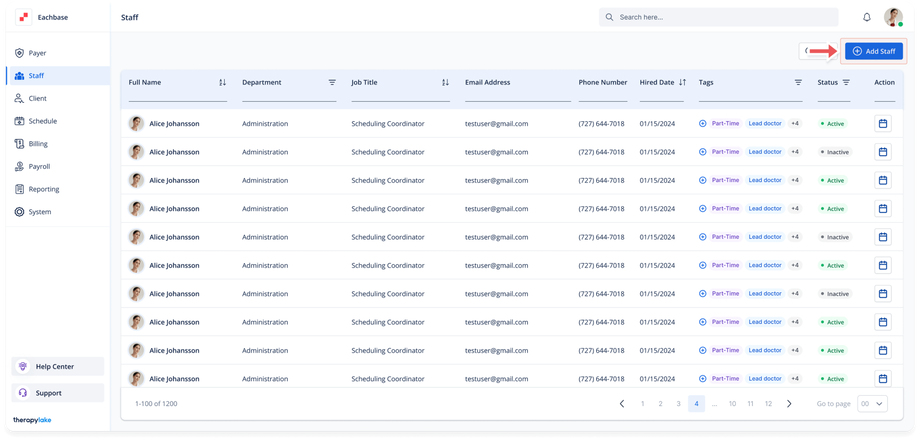Select page 10 in pagination
Image resolution: width=920 pixels, height=441 pixels.
pos(733,403)
